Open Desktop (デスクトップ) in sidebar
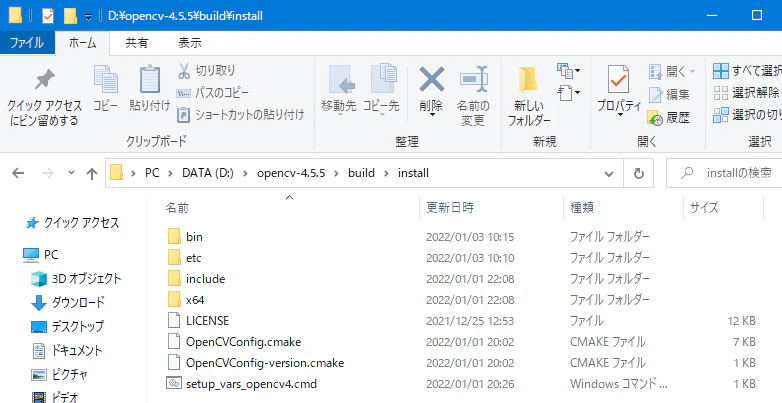782x403 pixels. [x=67, y=326]
